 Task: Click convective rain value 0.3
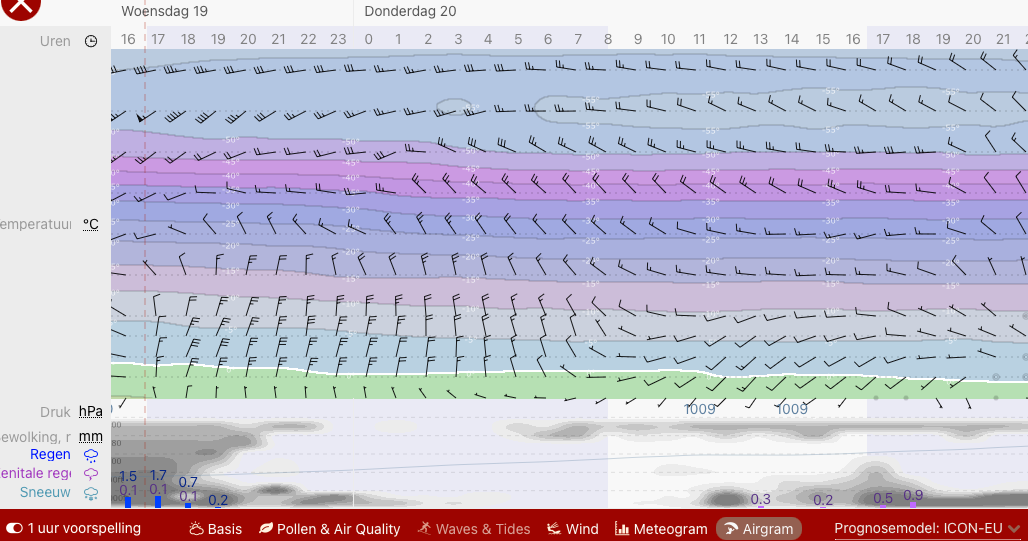[x=761, y=500]
